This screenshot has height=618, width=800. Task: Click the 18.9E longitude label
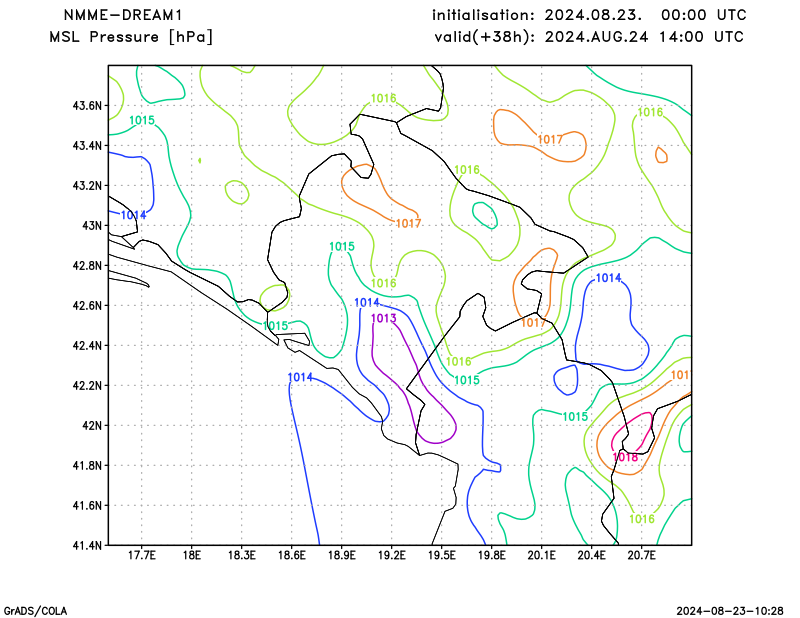pos(341,555)
